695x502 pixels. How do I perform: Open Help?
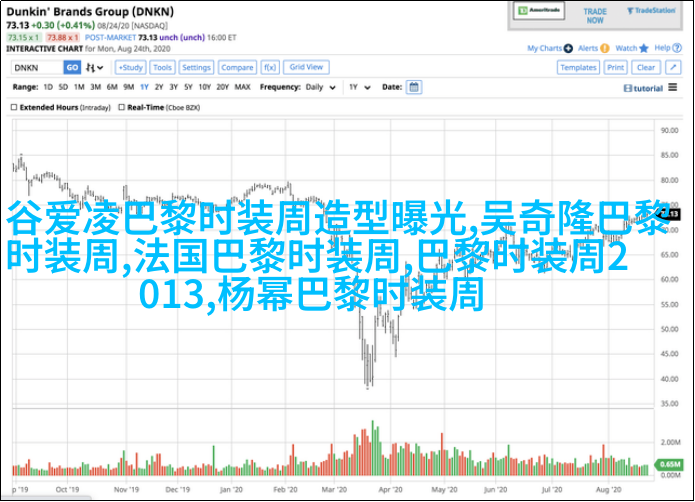point(668,48)
